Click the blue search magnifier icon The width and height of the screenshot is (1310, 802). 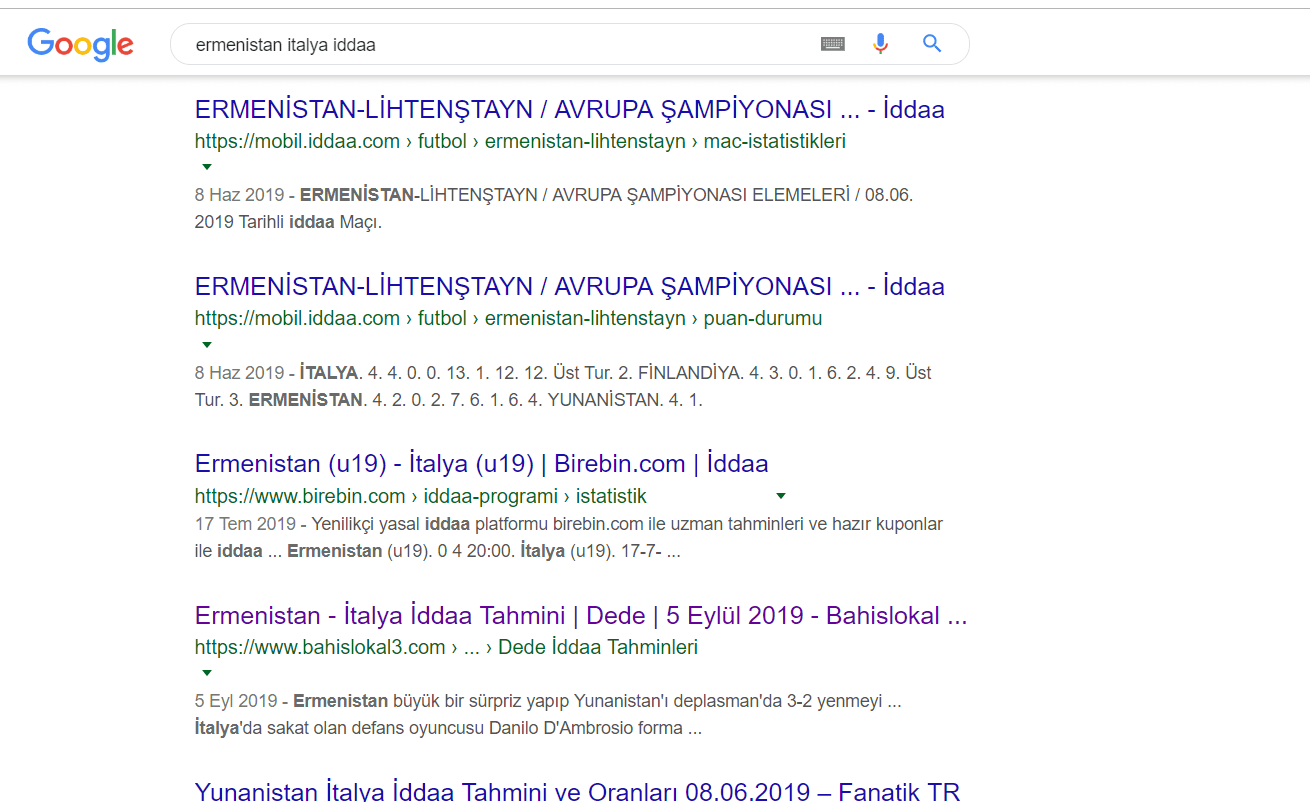[x=932, y=44]
